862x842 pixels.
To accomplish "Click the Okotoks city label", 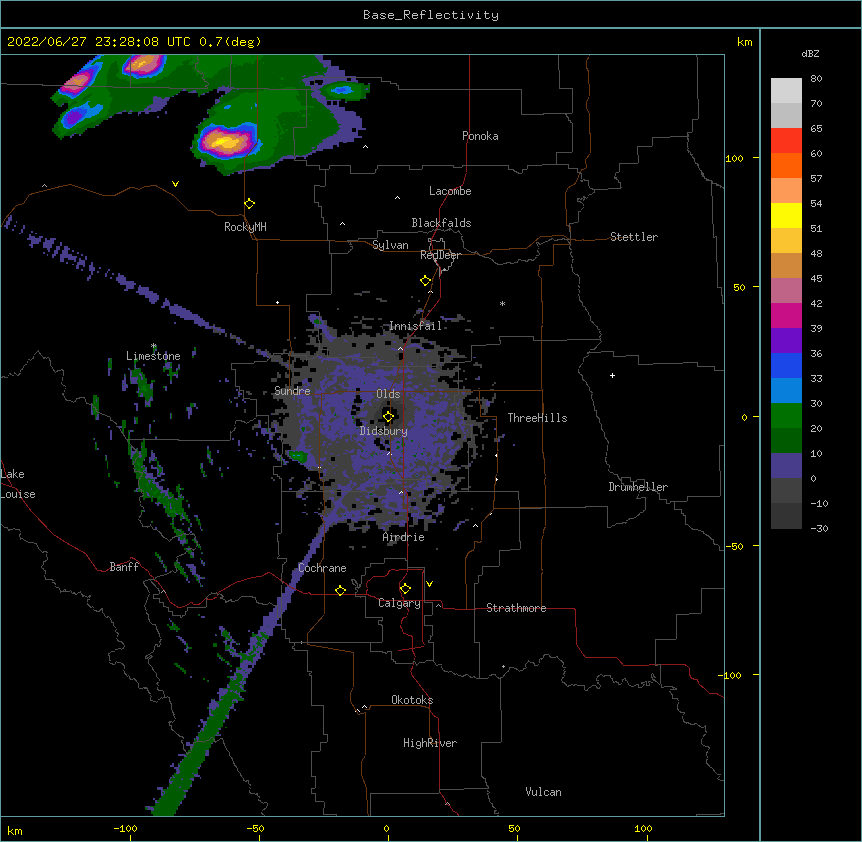I will pos(412,700).
